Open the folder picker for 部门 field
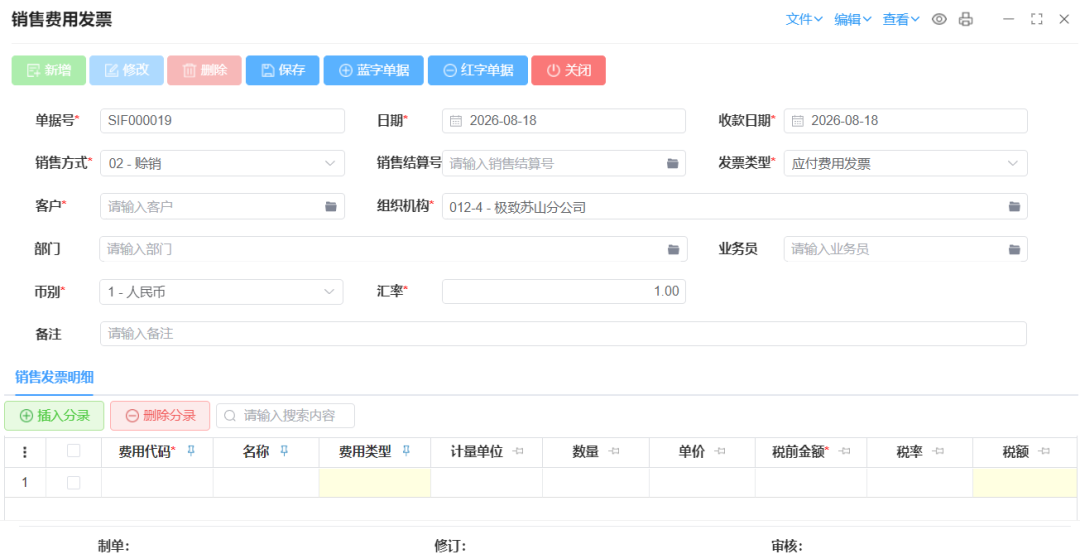 pyautogui.click(x=673, y=249)
